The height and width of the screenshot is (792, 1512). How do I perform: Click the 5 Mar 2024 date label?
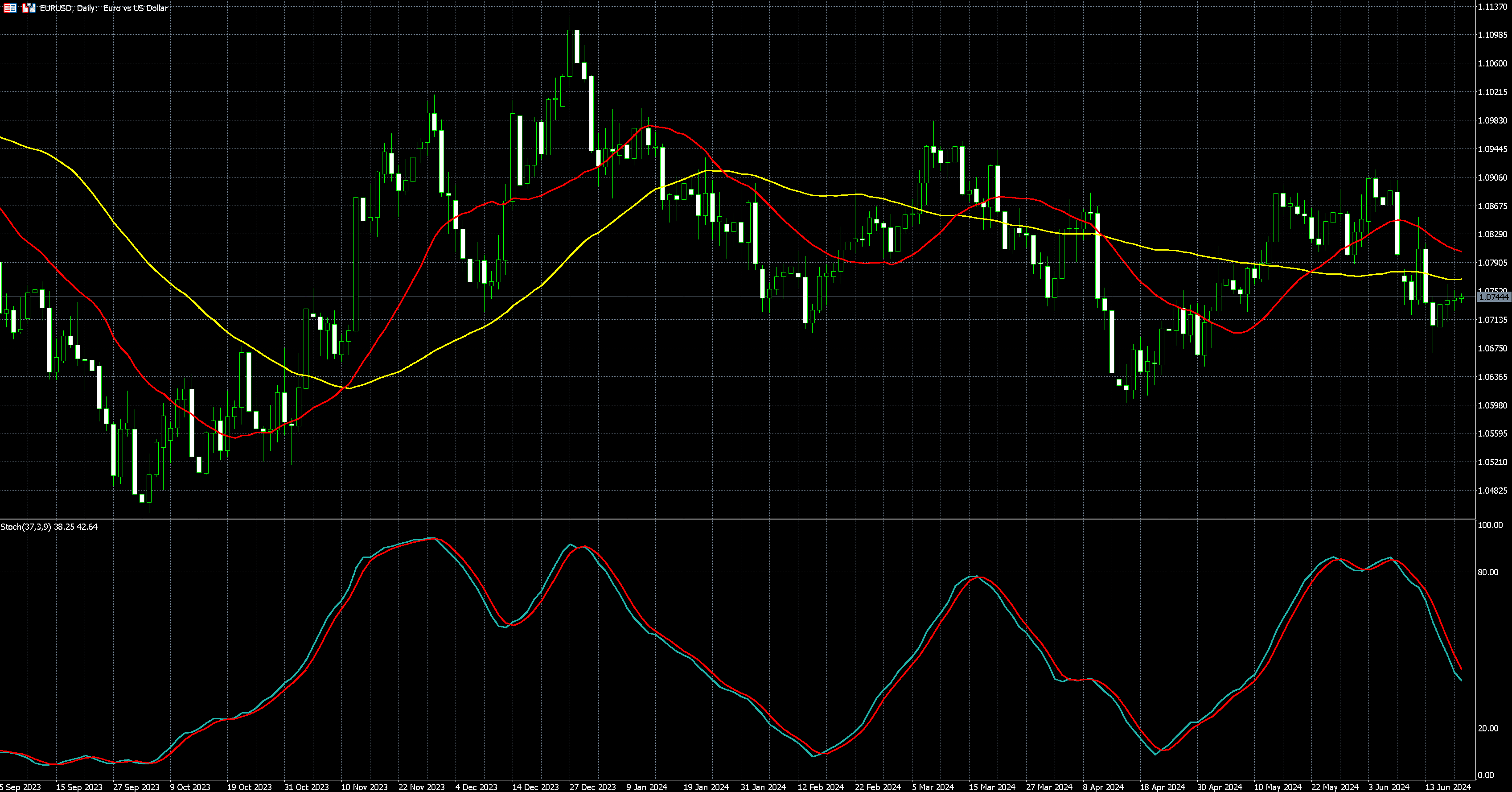pyautogui.click(x=933, y=787)
